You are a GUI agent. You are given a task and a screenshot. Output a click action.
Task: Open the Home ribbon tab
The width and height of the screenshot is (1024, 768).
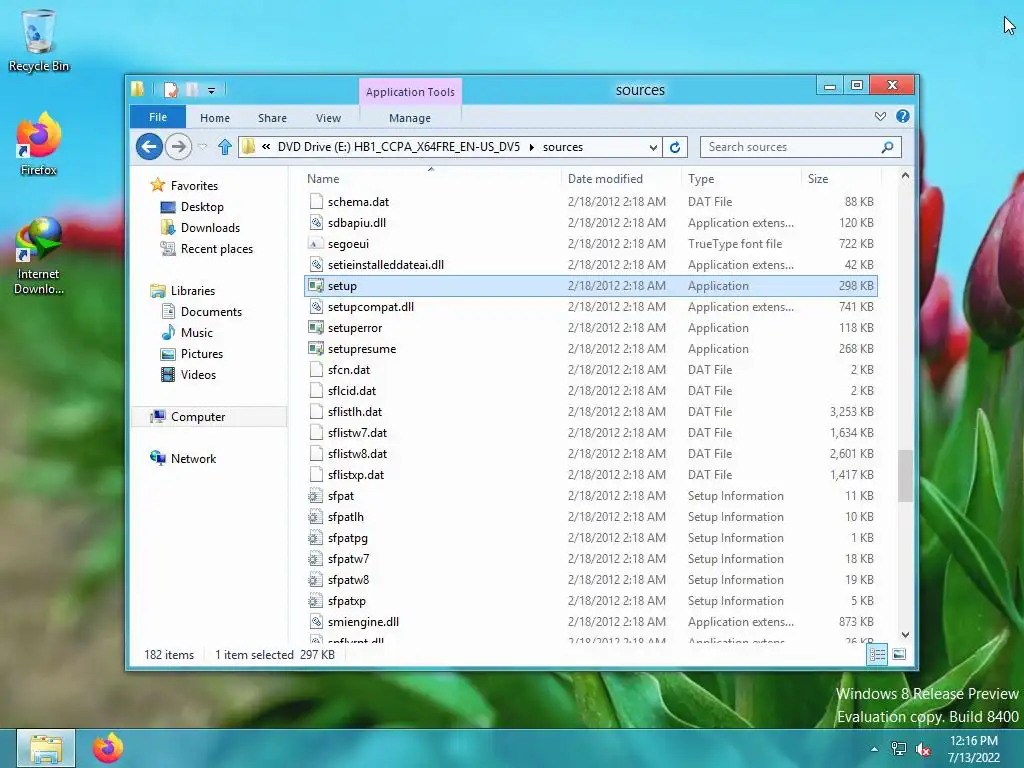(215, 118)
